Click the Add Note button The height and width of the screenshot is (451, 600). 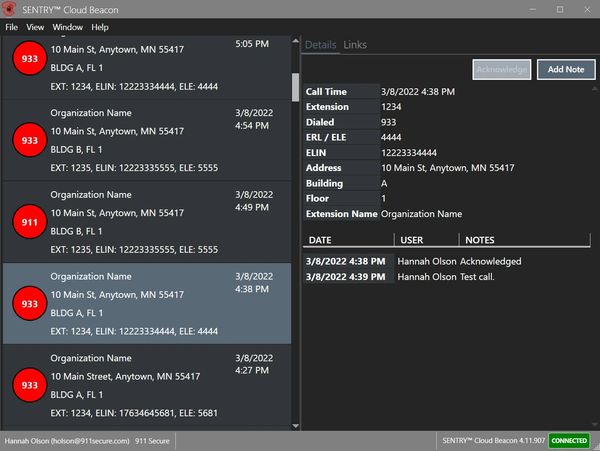(x=566, y=70)
